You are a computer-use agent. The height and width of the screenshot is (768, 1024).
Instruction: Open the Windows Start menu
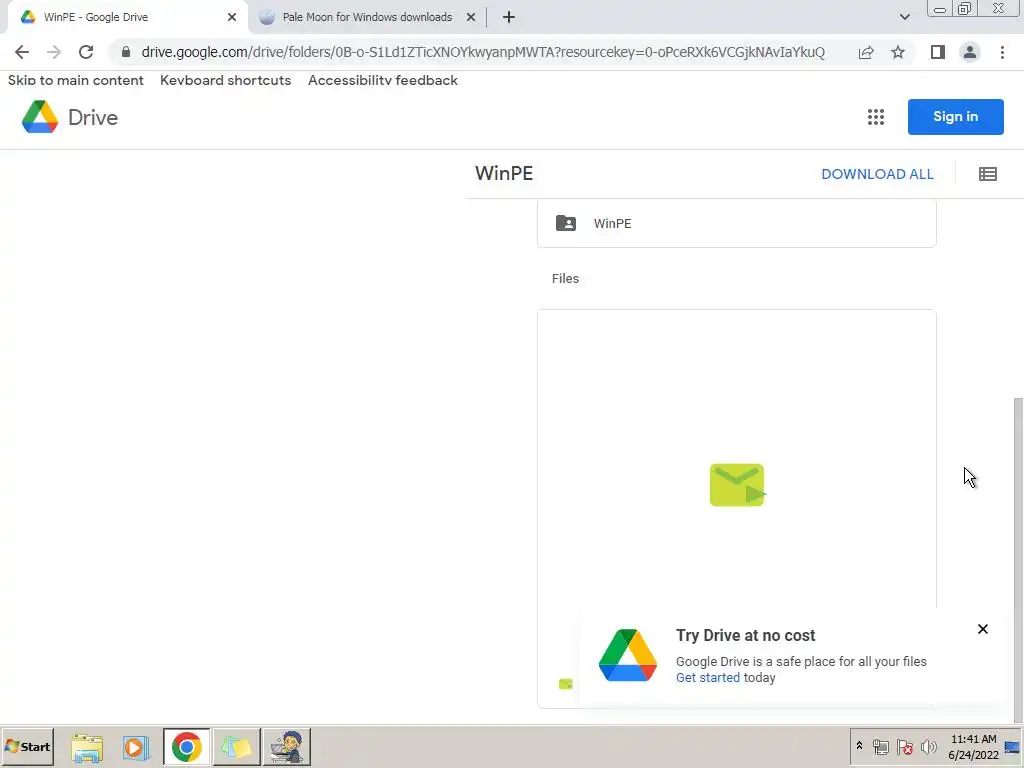click(x=27, y=746)
